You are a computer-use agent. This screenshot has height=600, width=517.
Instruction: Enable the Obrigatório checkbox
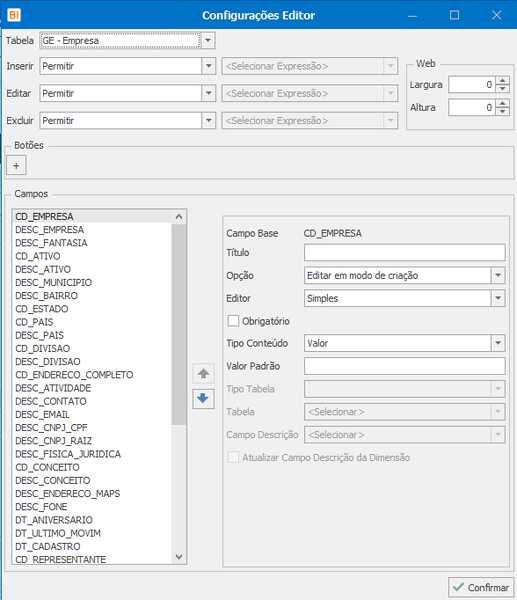point(233,321)
